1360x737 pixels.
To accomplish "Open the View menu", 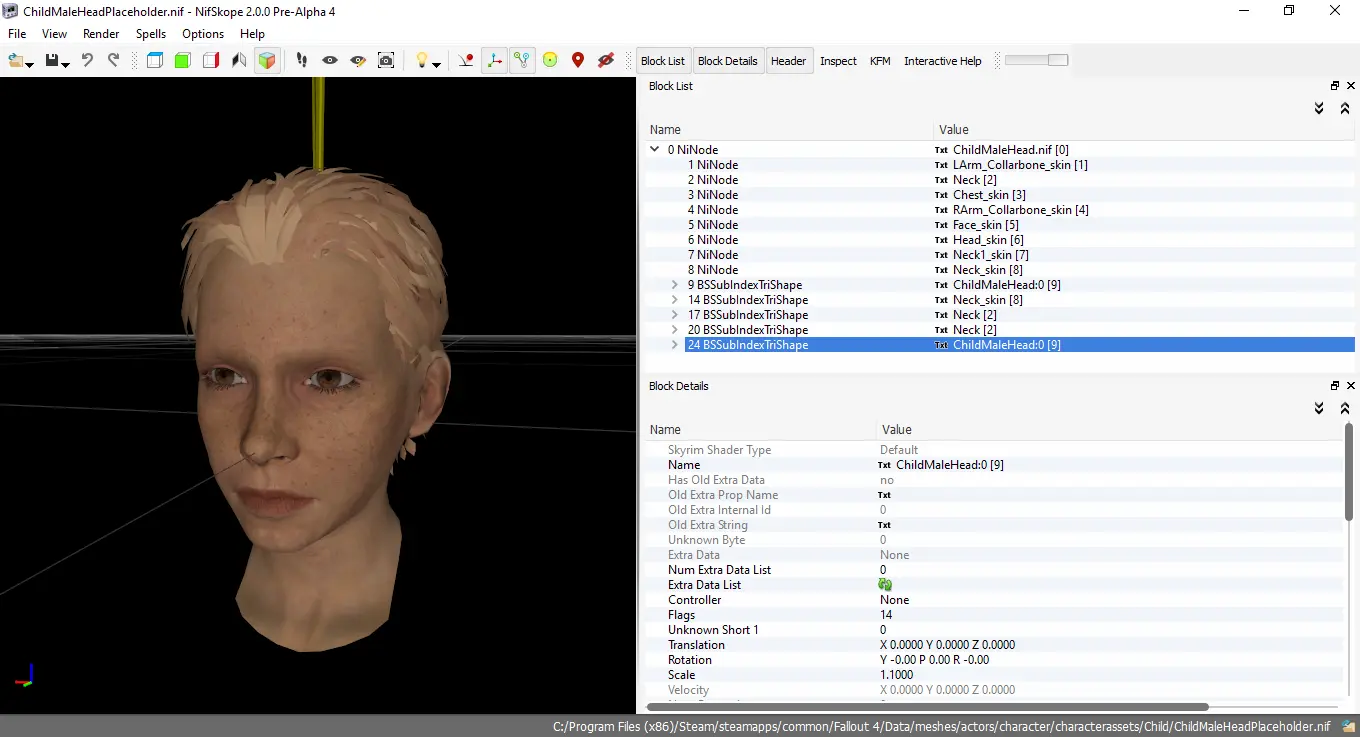I will (x=54, y=33).
